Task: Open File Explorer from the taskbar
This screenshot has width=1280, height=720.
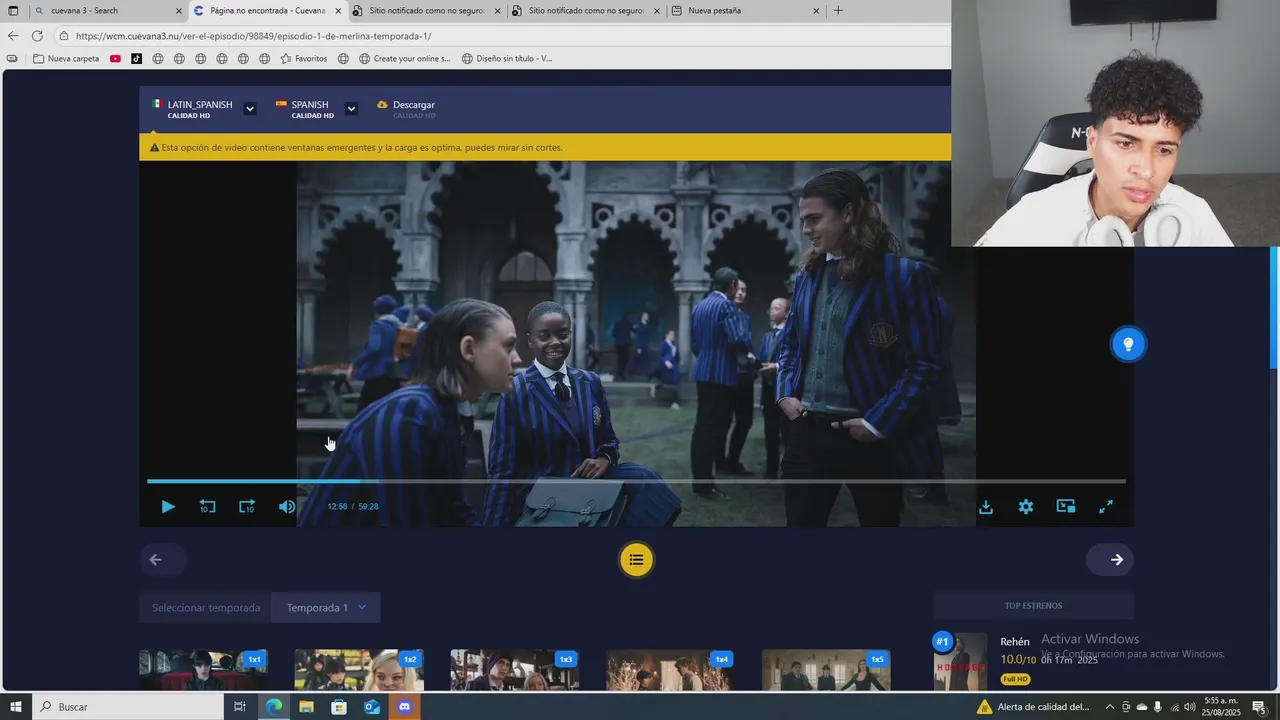Action: click(x=306, y=707)
